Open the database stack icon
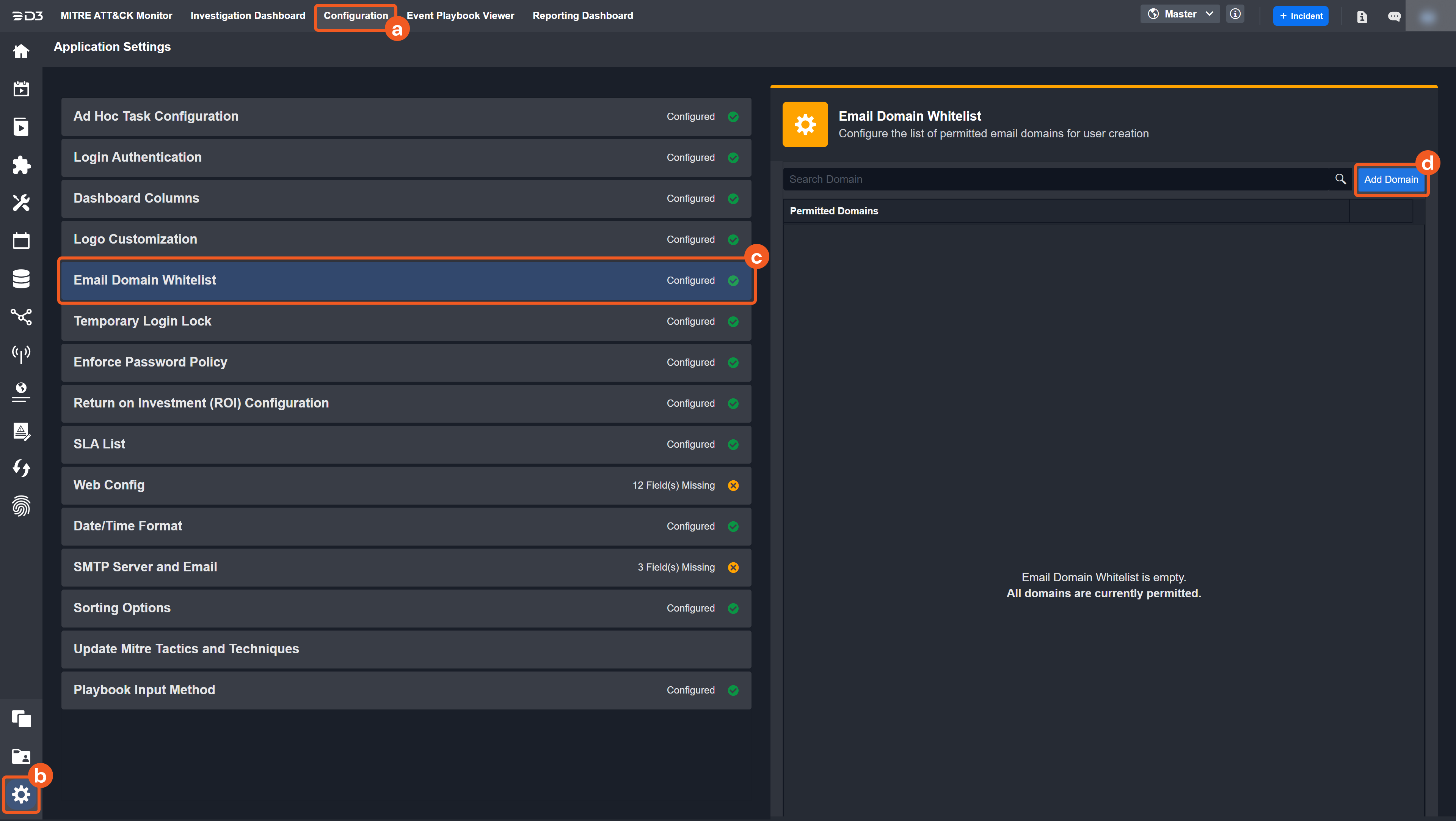Screen dimensions: 1456x821 [21, 279]
